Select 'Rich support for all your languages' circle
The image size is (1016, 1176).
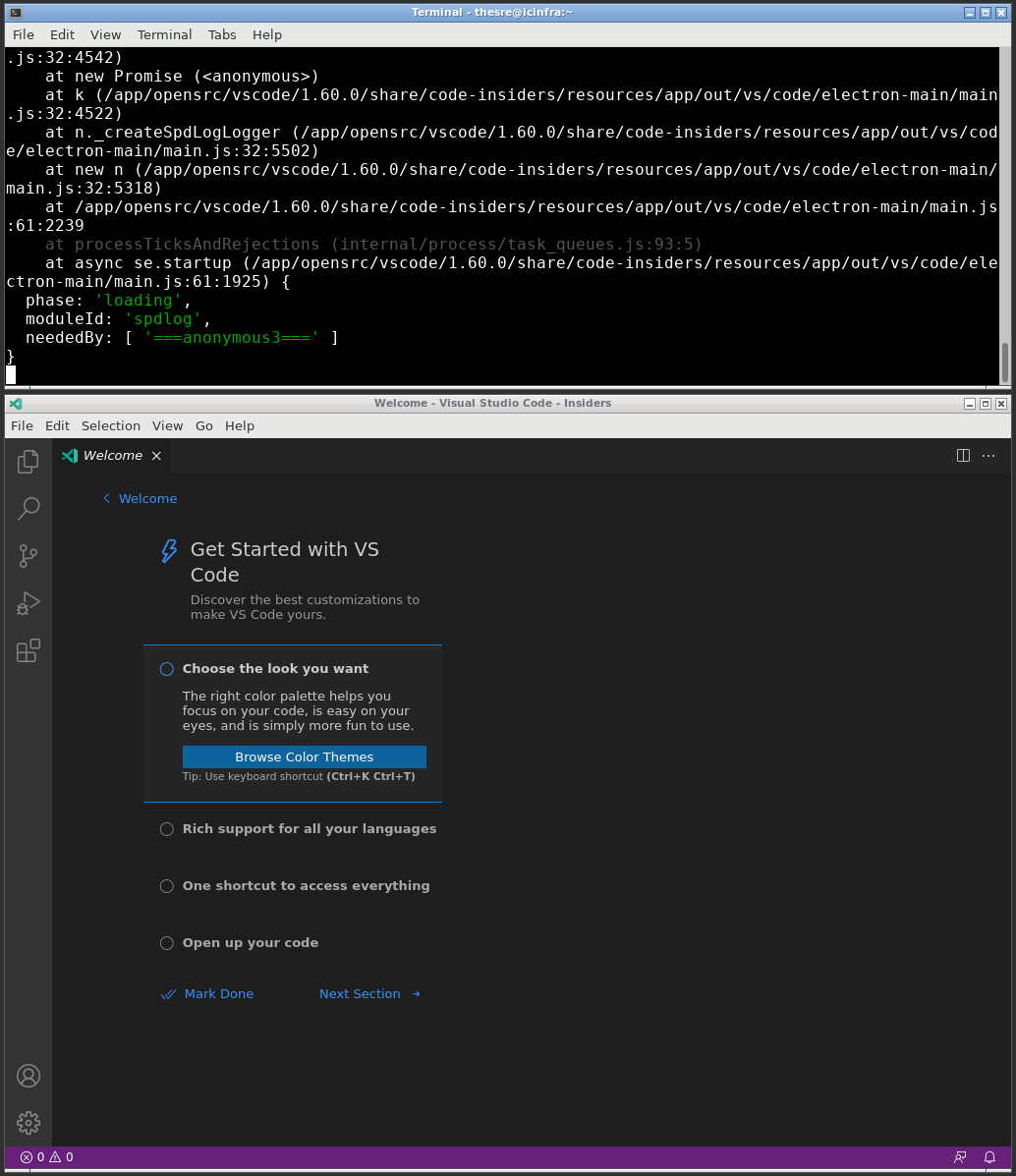tap(167, 829)
